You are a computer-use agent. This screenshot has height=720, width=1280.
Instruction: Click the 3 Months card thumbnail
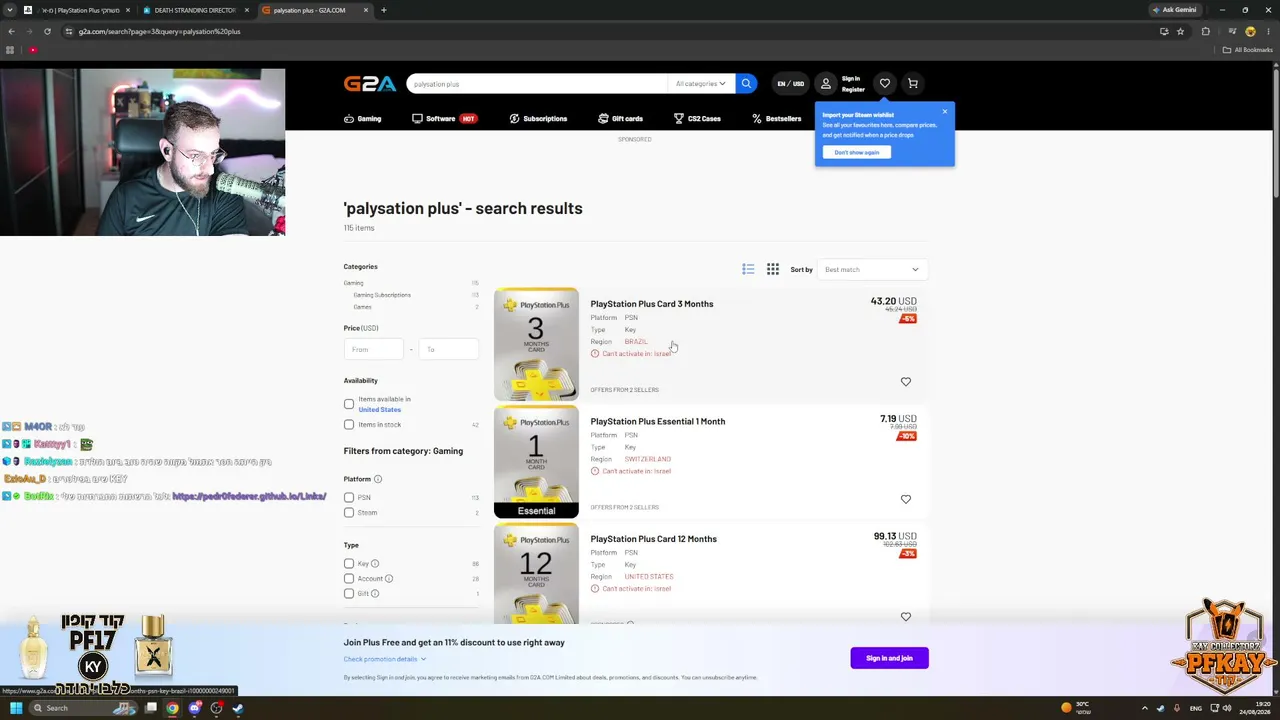click(536, 344)
